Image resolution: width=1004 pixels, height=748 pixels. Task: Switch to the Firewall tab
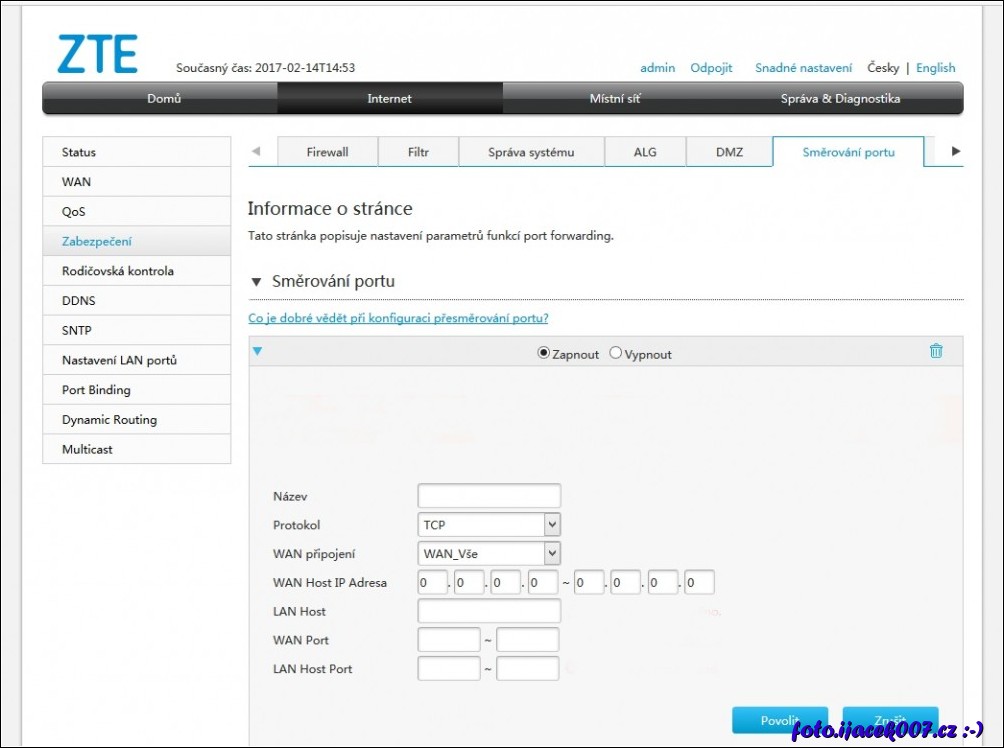tap(327, 152)
